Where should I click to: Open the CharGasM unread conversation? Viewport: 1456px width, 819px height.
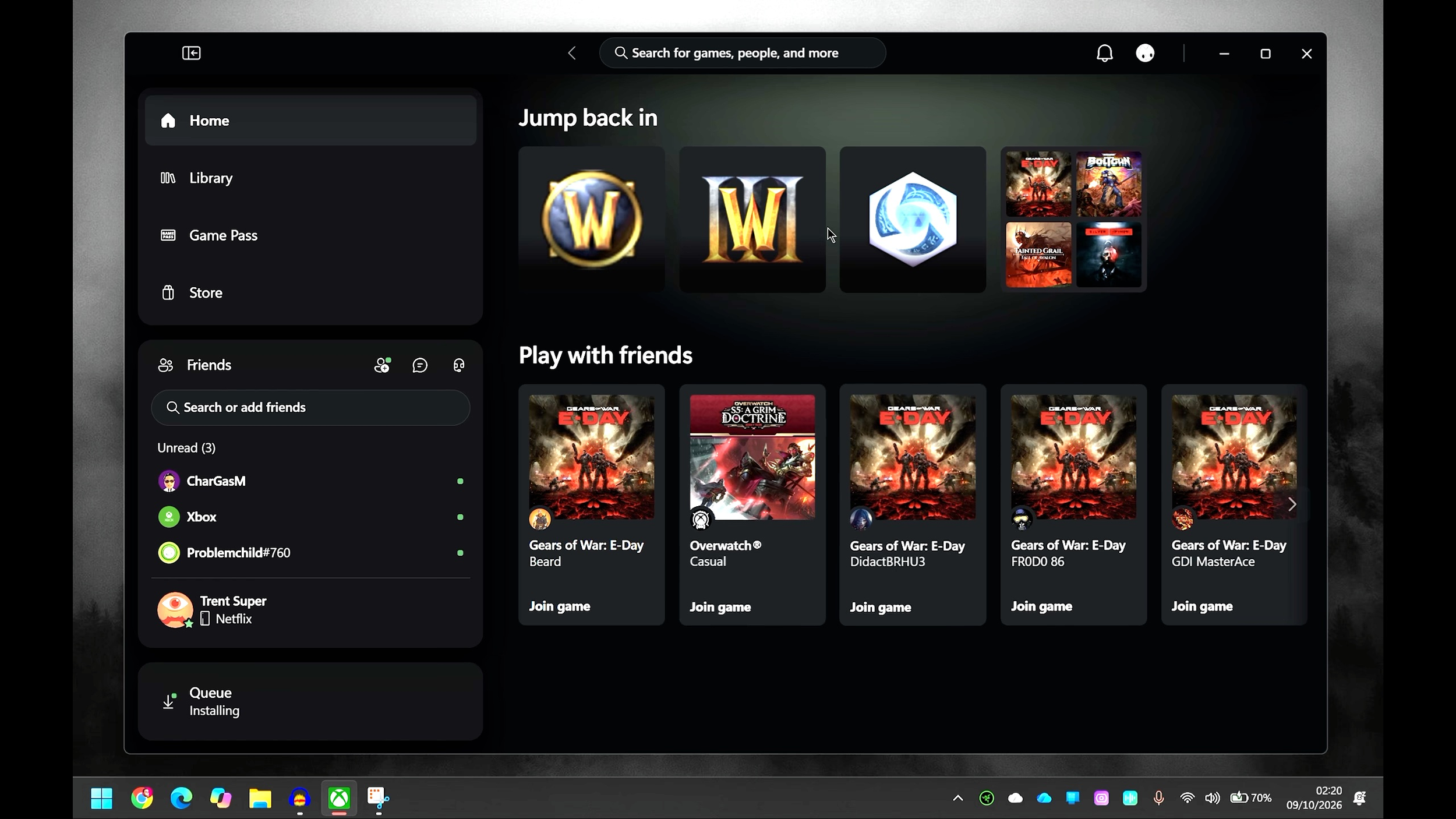[x=310, y=481]
